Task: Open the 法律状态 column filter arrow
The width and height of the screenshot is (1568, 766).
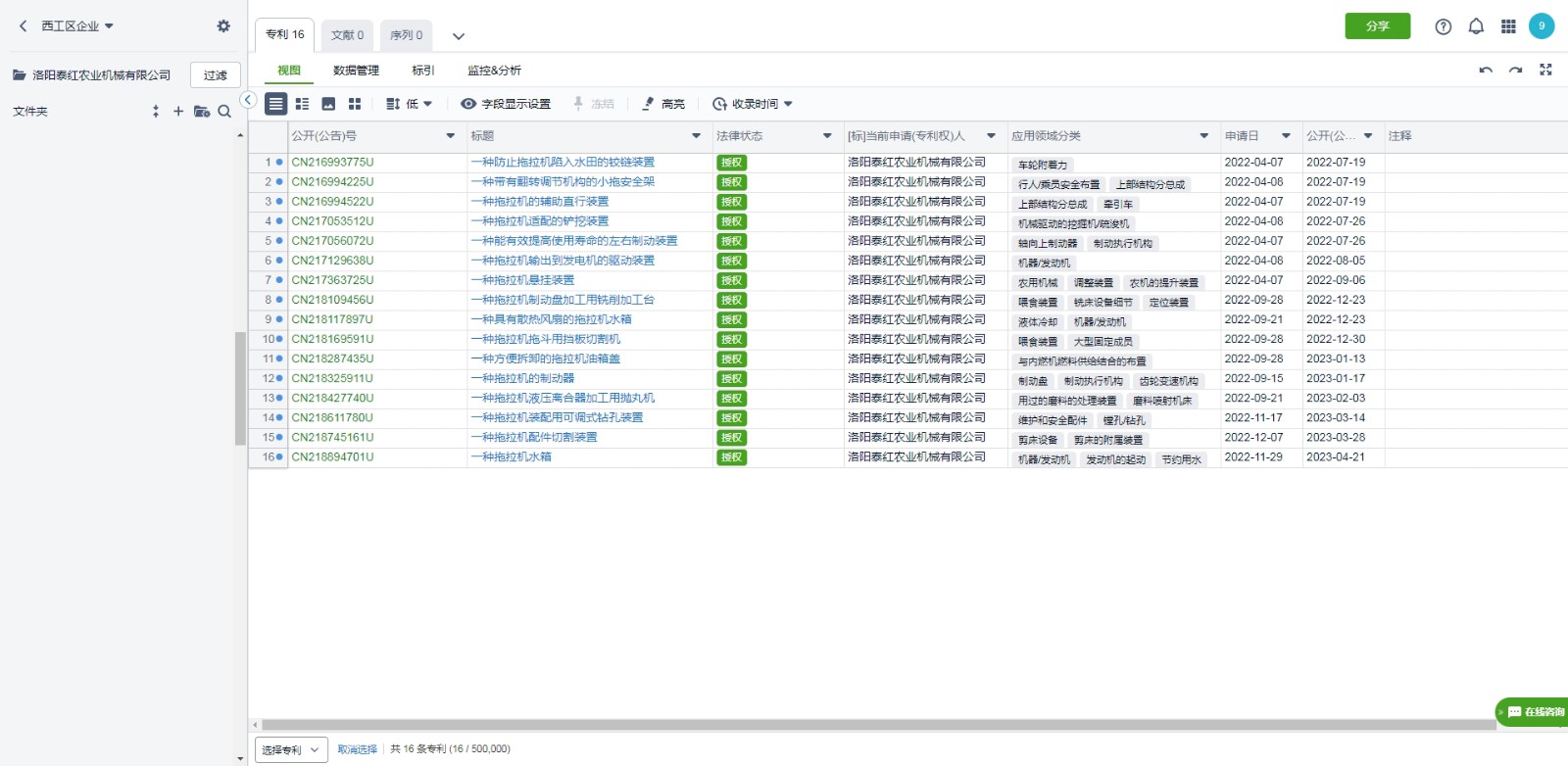Action: coord(827,136)
